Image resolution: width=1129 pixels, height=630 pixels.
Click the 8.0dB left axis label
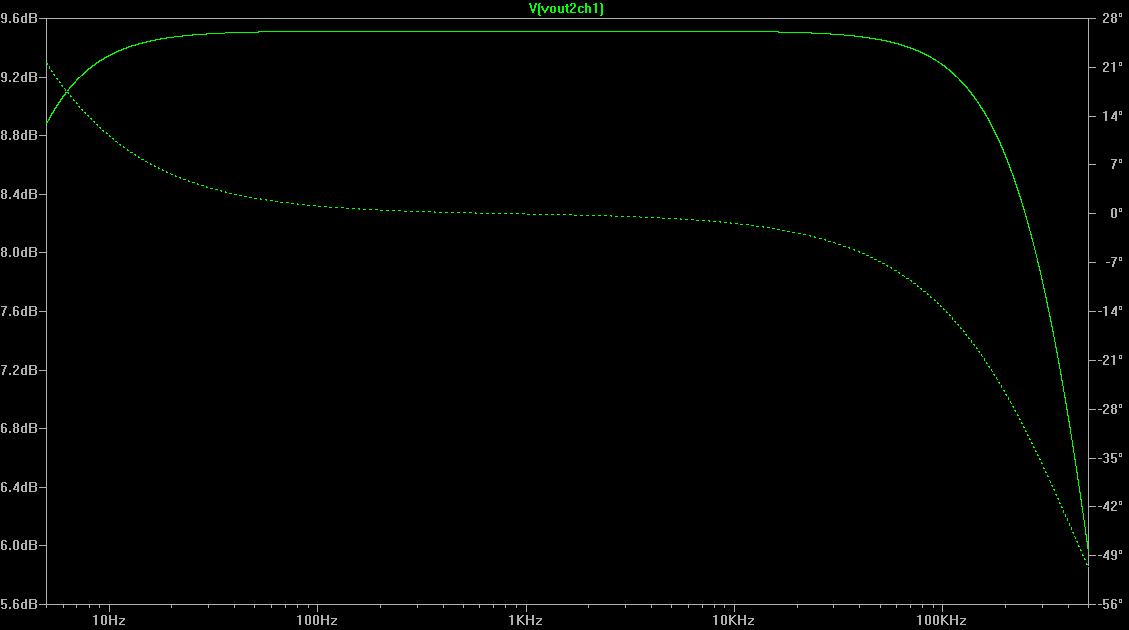(x=19, y=252)
